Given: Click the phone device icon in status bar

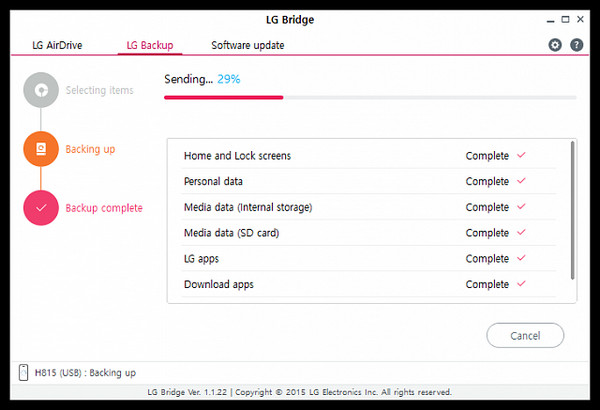Looking at the screenshot, I should 23,372.
